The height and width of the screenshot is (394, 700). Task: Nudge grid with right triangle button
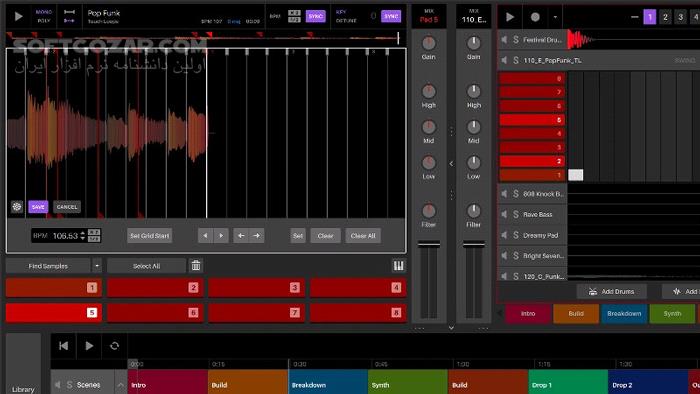tap(221, 236)
